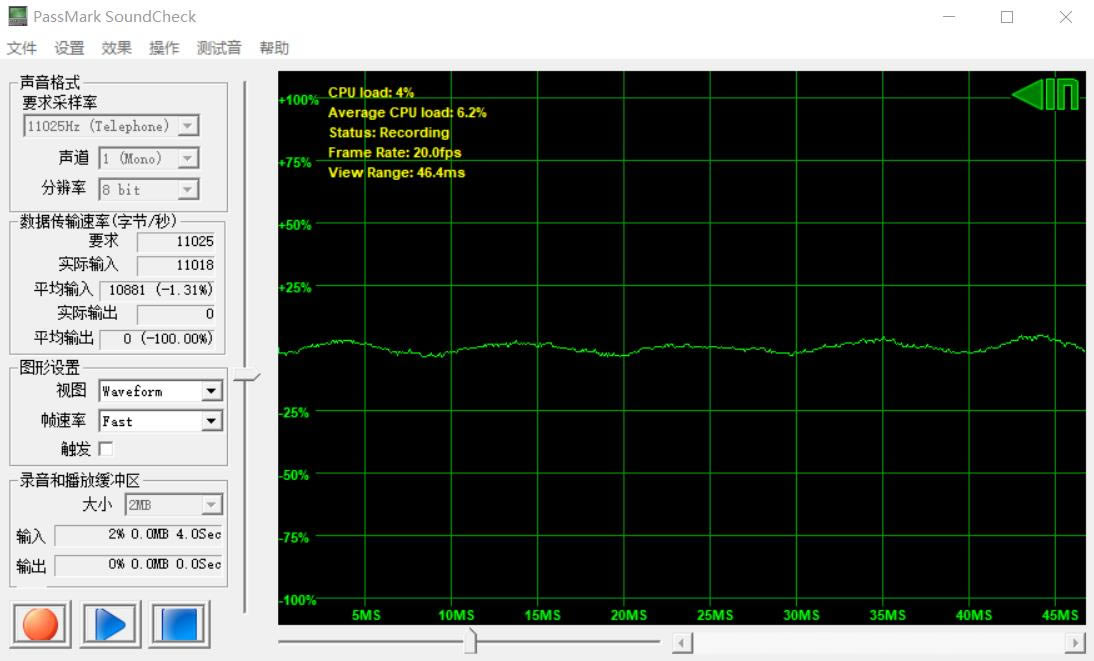Maximize the PassMark SoundCheck window
The image size is (1094, 661).
tap(1007, 17)
